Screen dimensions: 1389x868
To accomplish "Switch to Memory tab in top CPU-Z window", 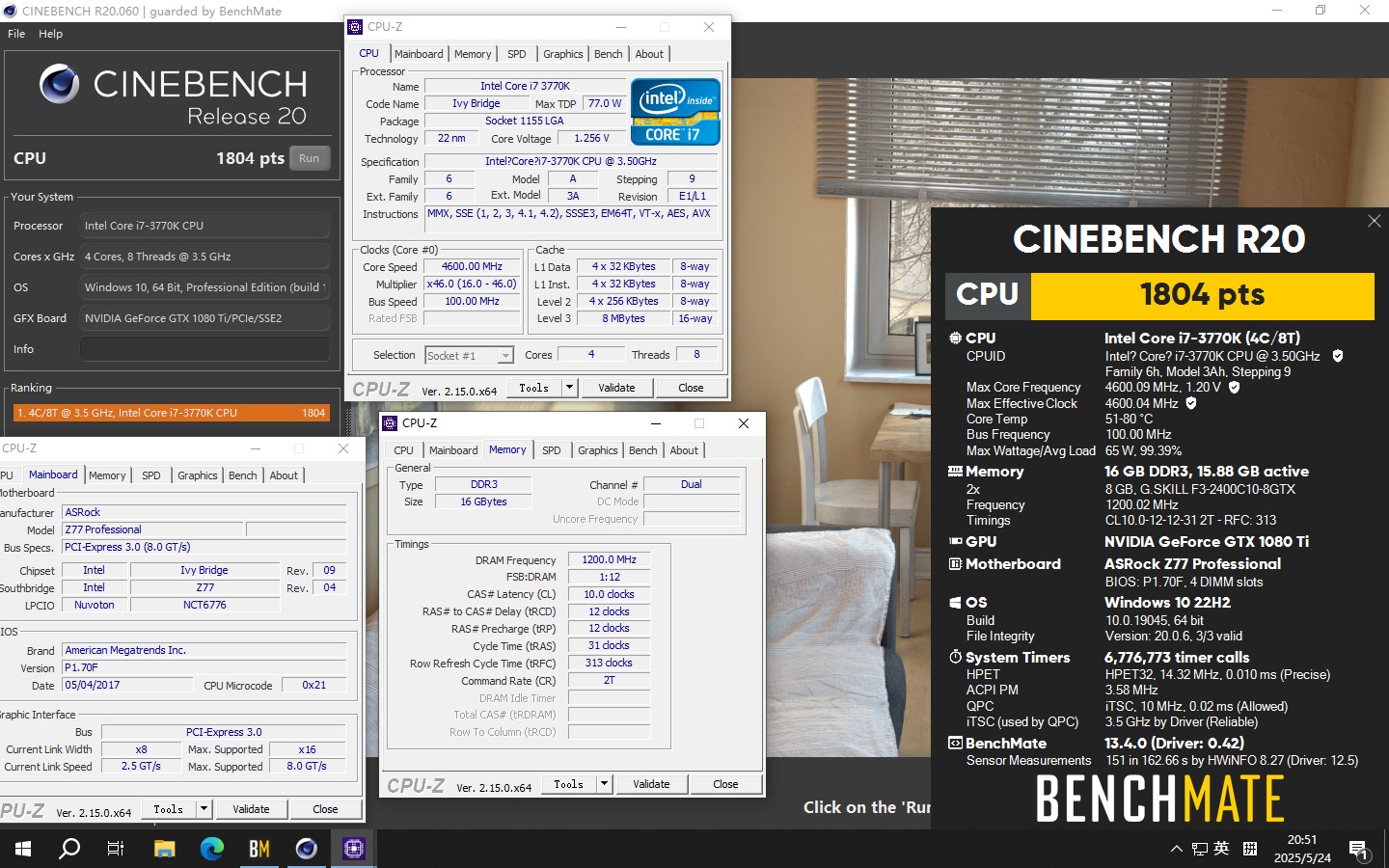I will click(x=473, y=54).
